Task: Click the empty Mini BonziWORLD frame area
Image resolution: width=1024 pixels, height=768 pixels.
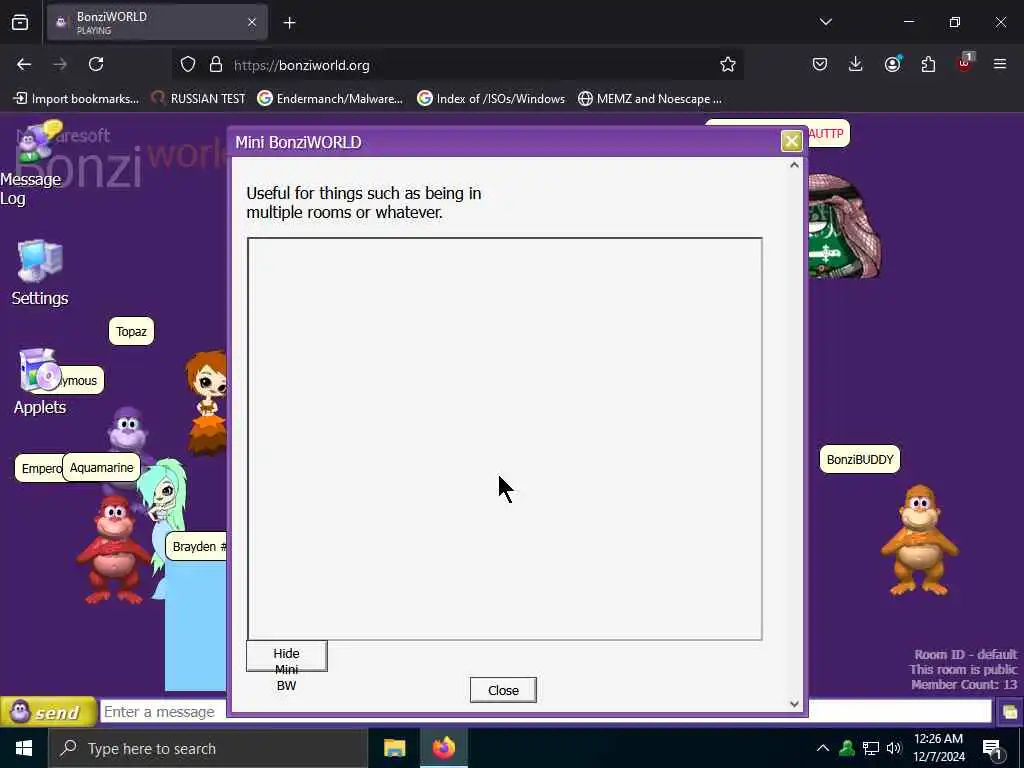Action: (505, 439)
